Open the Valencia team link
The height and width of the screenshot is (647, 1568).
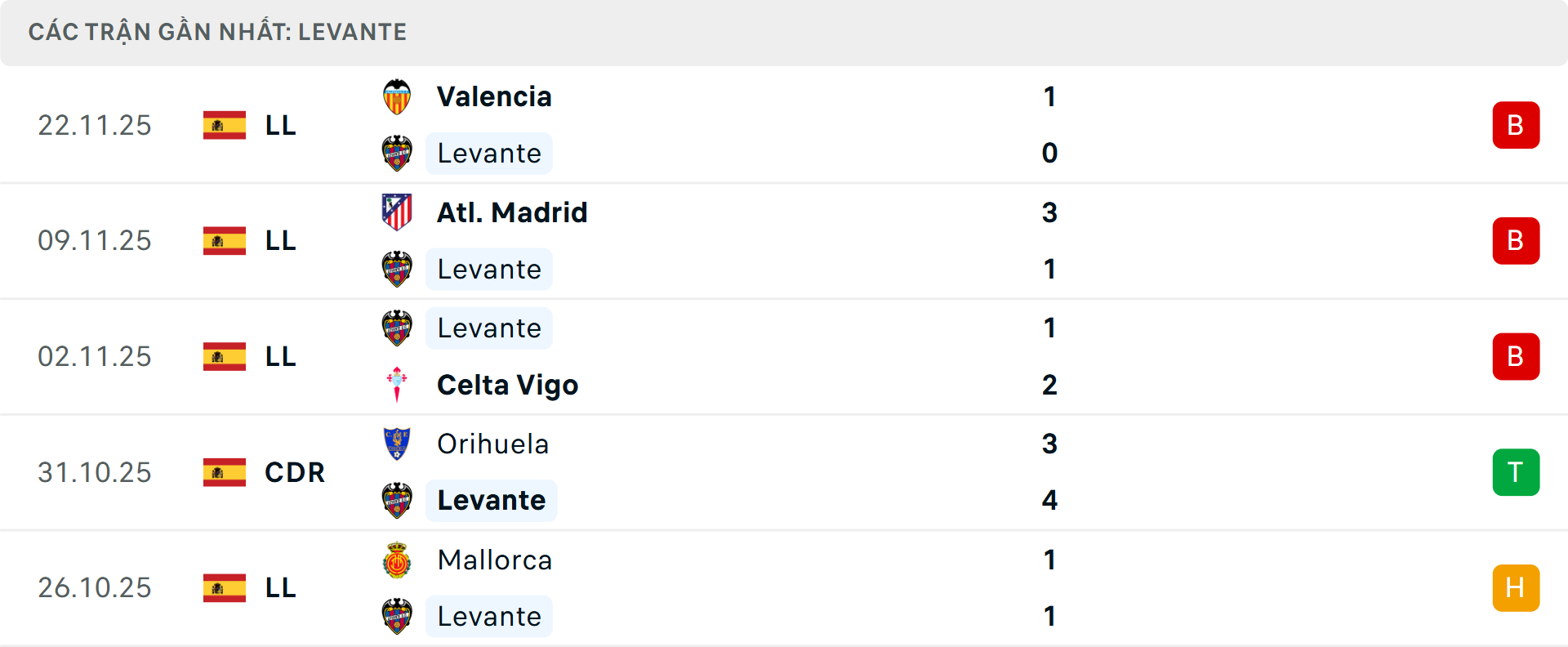494,97
